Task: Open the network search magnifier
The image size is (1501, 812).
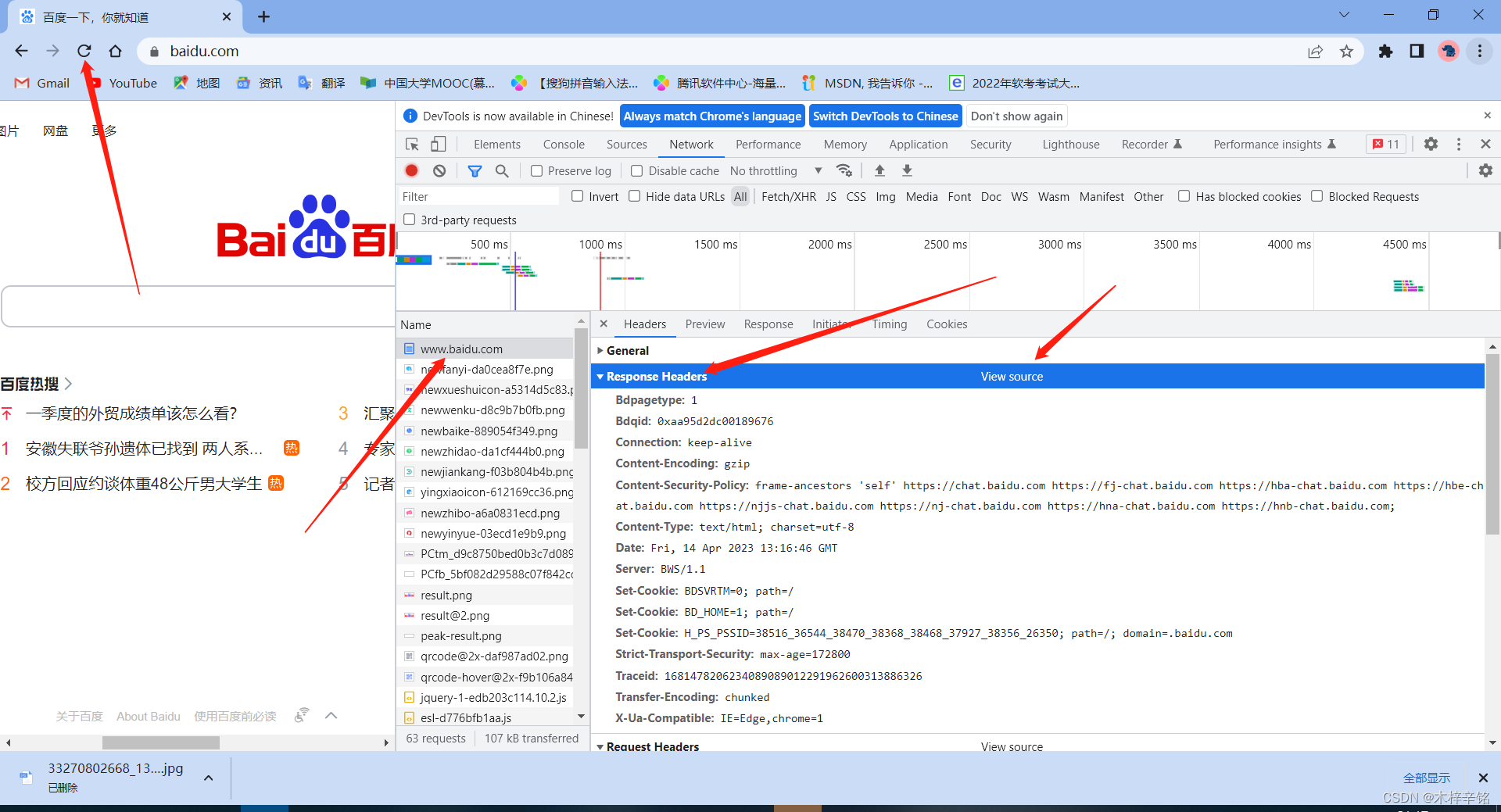Action: point(502,170)
